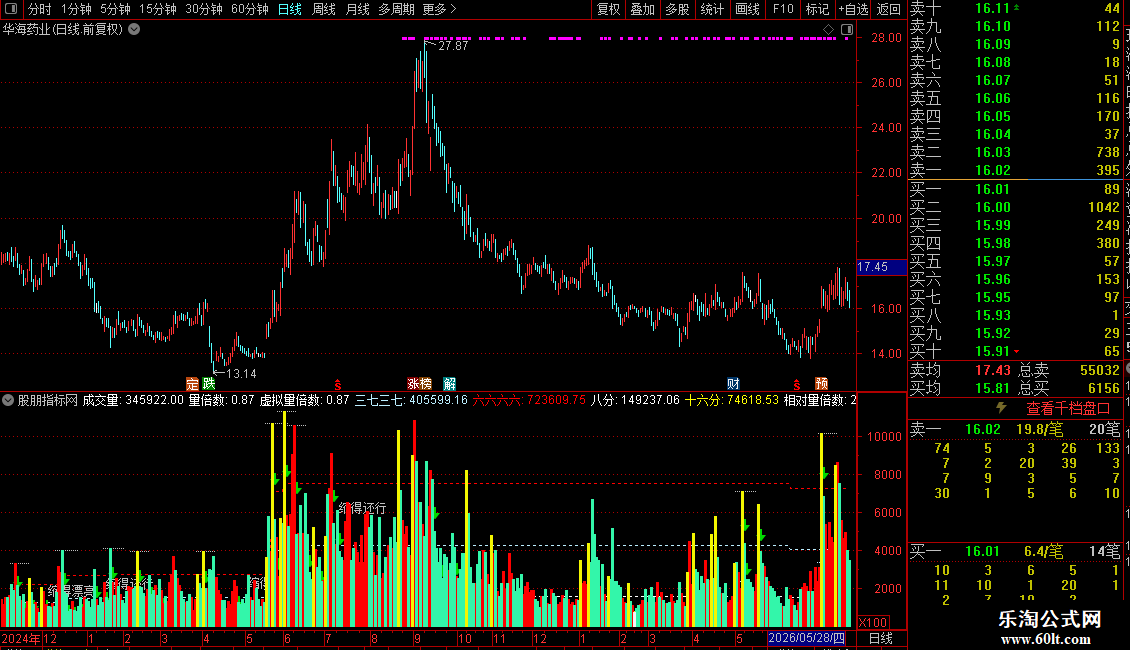Image resolution: width=1130 pixels, height=650 pixels.
Task: Click red down arrow beside 买十
Action: (1016, 352)
